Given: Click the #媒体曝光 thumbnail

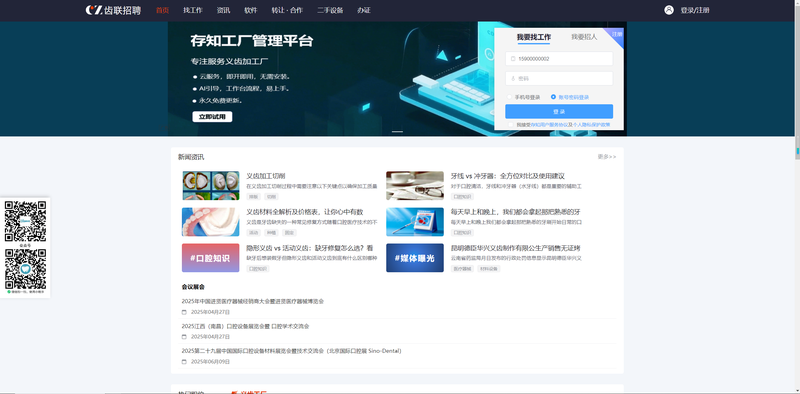Looking at the screenshot, I should (x=415, y=258).
